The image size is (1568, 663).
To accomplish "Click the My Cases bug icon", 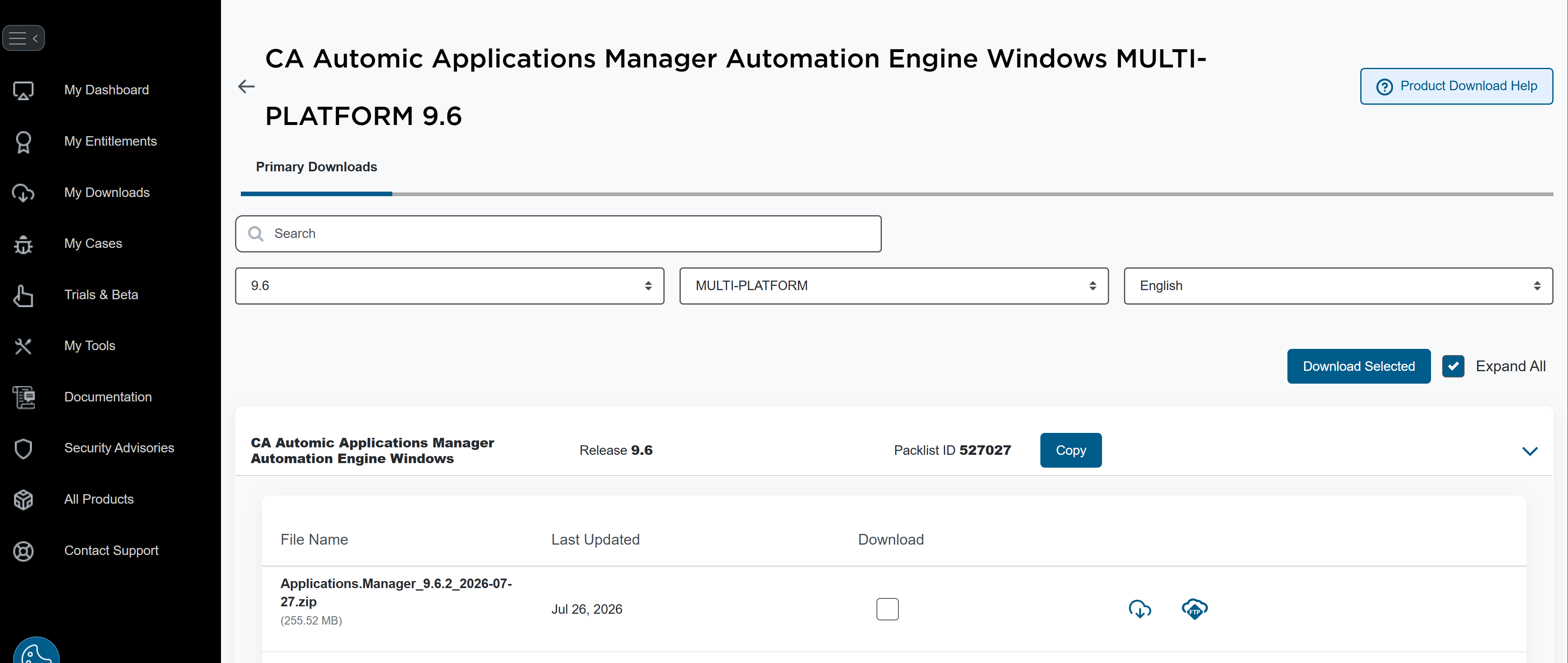I will coord(23,244).
